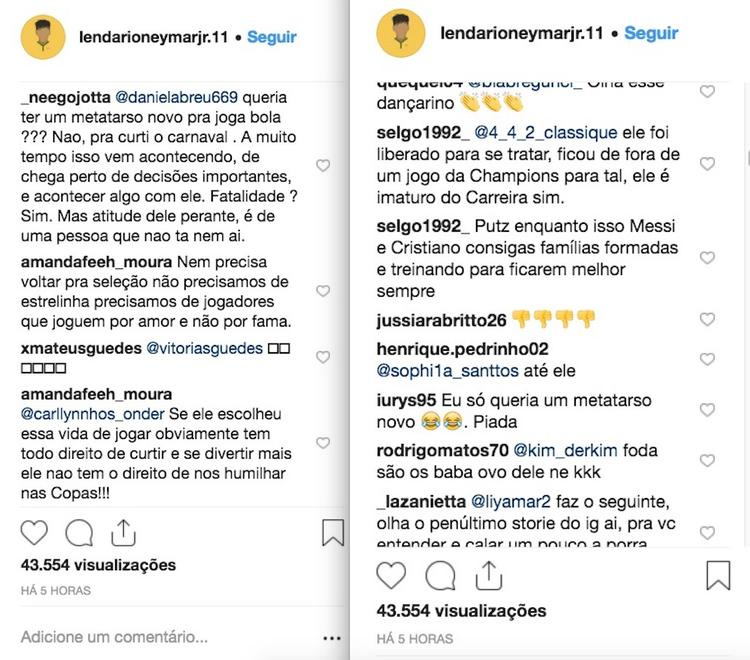Image resolution: width=750 pixels, height=660 pixels.
Task: Like iurys95's comment with laughing emojis
Action: coord(707,408)
